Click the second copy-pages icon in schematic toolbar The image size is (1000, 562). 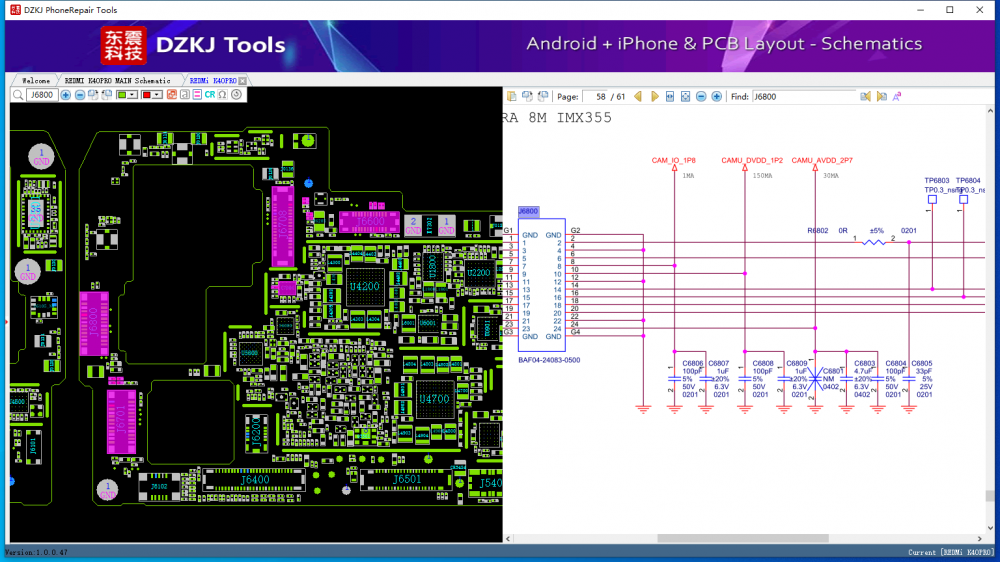click(527, 97)
